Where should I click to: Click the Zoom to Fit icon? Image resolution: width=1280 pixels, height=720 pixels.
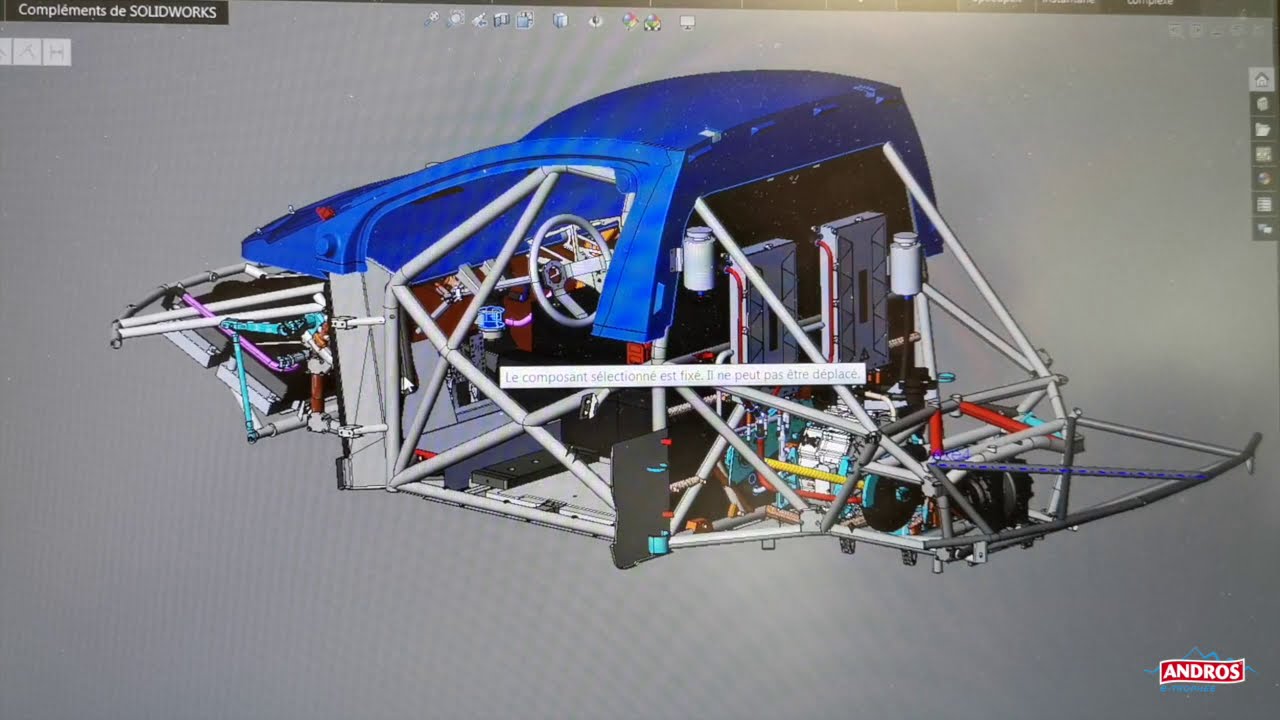pos(432,19)
